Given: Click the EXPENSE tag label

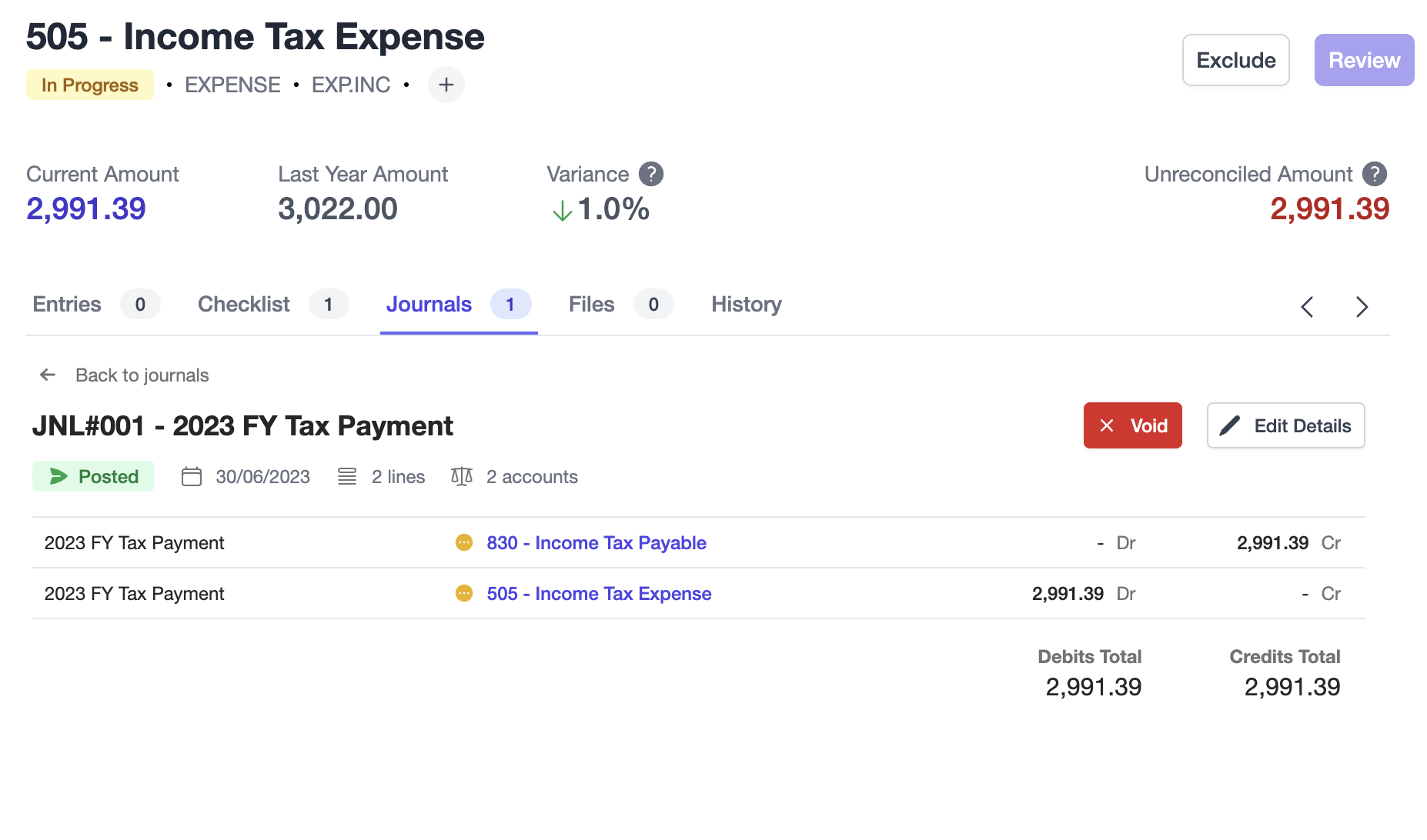Looking at the screenshot, I should tap(232, 85).
